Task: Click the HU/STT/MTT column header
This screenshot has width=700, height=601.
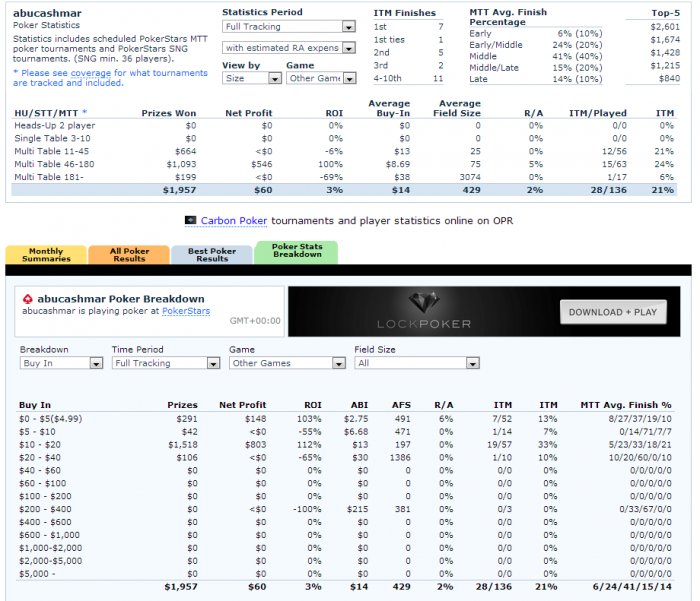Action: coord(50,113)
